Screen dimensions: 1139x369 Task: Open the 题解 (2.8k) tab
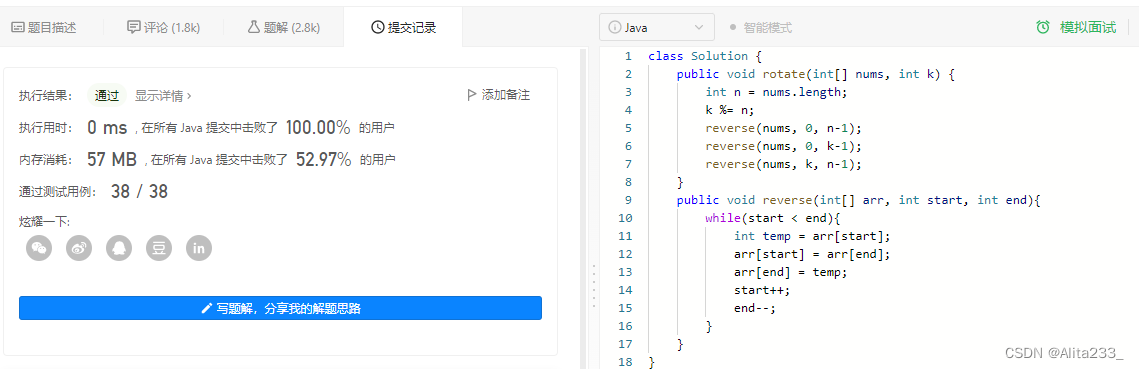tap(283, 28)
